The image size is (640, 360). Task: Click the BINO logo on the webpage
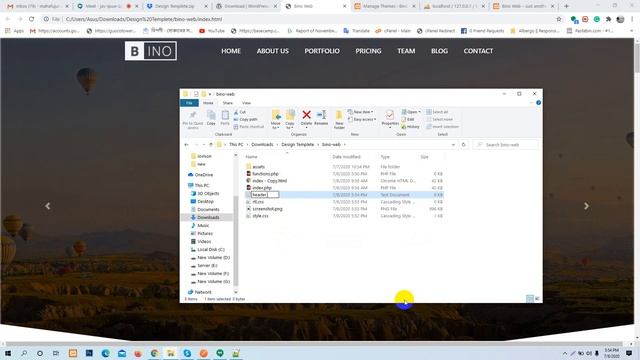[151, 51]
